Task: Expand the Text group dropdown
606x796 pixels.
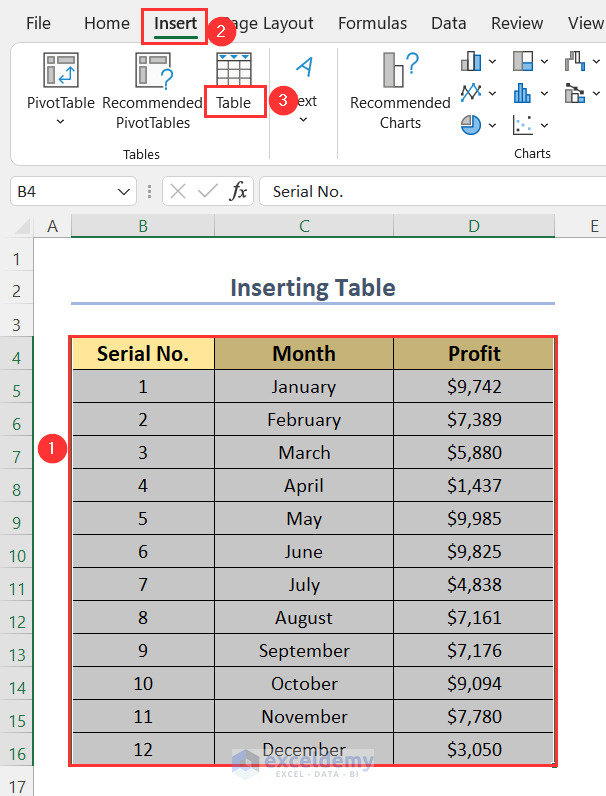Action: click(x=304, y=120)
